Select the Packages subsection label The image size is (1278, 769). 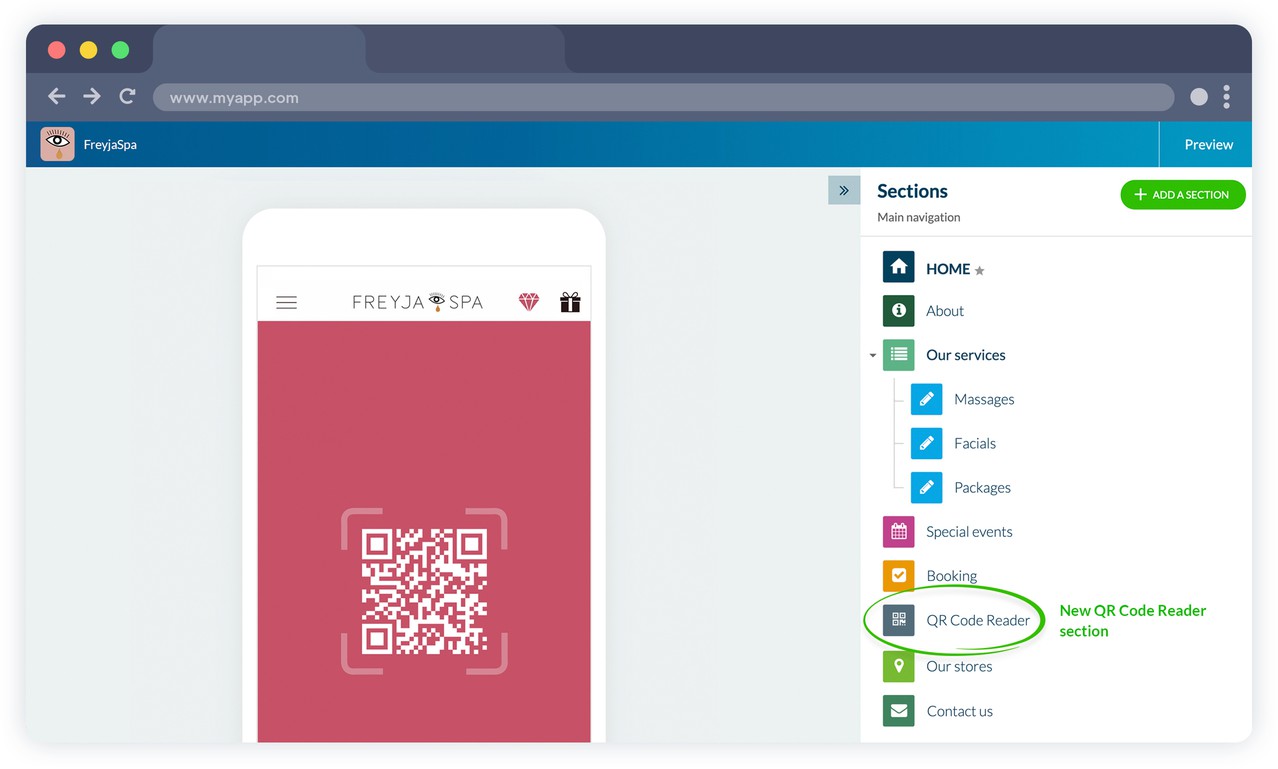(x=982, y=488)
